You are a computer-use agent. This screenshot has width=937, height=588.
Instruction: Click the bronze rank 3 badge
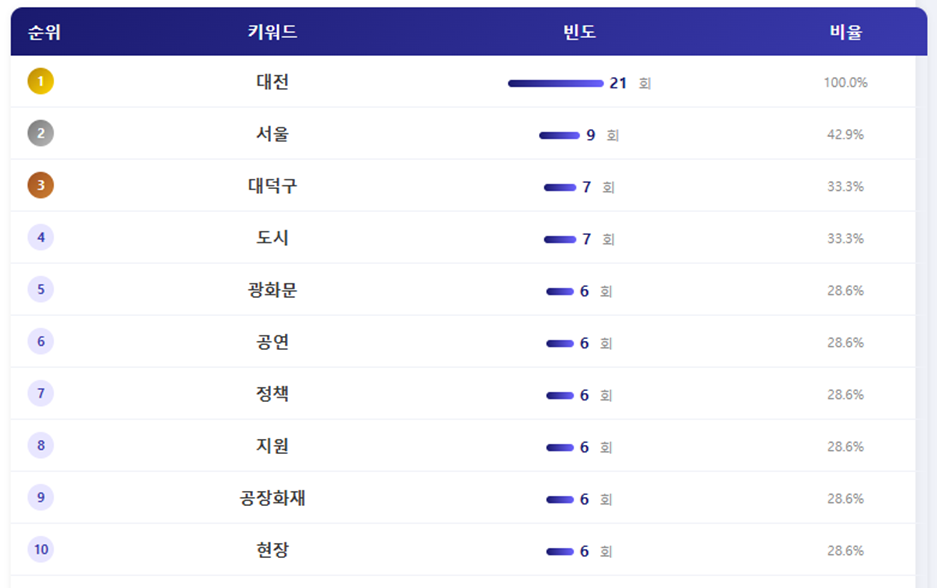41,186
